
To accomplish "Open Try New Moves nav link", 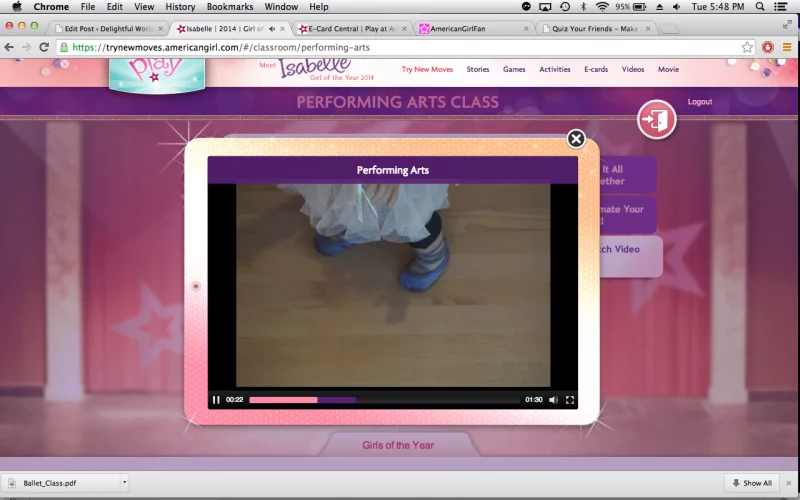I will pos(427,69).
